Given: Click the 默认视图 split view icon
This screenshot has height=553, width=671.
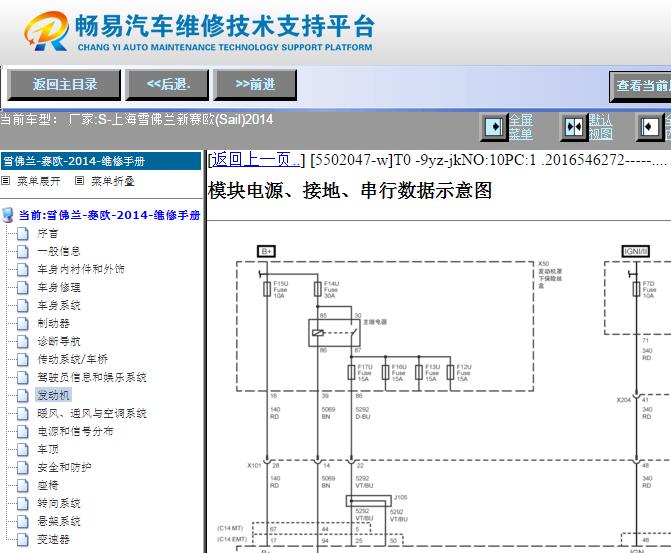Looking at the screenshot, I should (x=574, y=127).
